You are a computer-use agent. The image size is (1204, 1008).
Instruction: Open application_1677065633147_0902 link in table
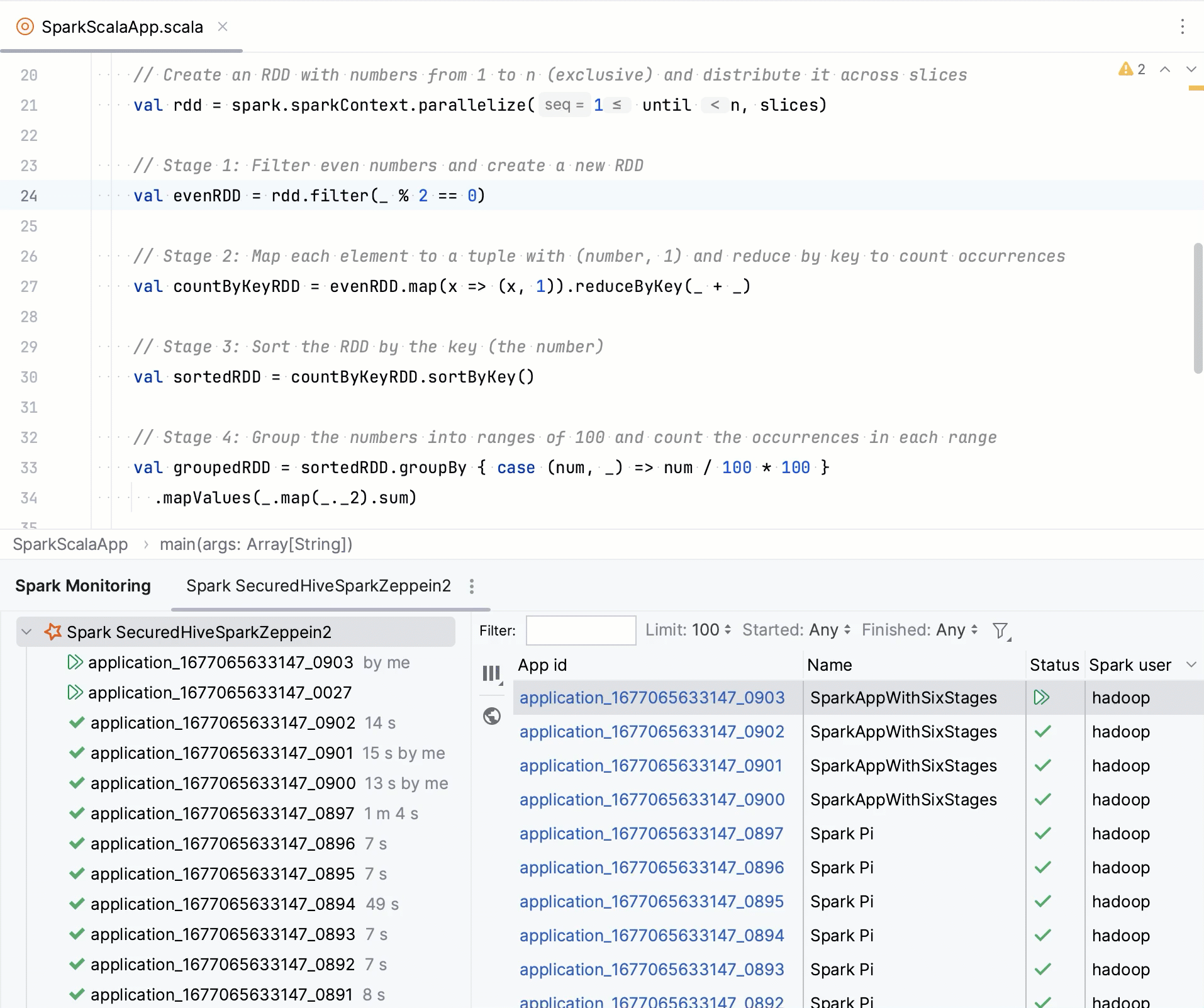click(652, 732)
